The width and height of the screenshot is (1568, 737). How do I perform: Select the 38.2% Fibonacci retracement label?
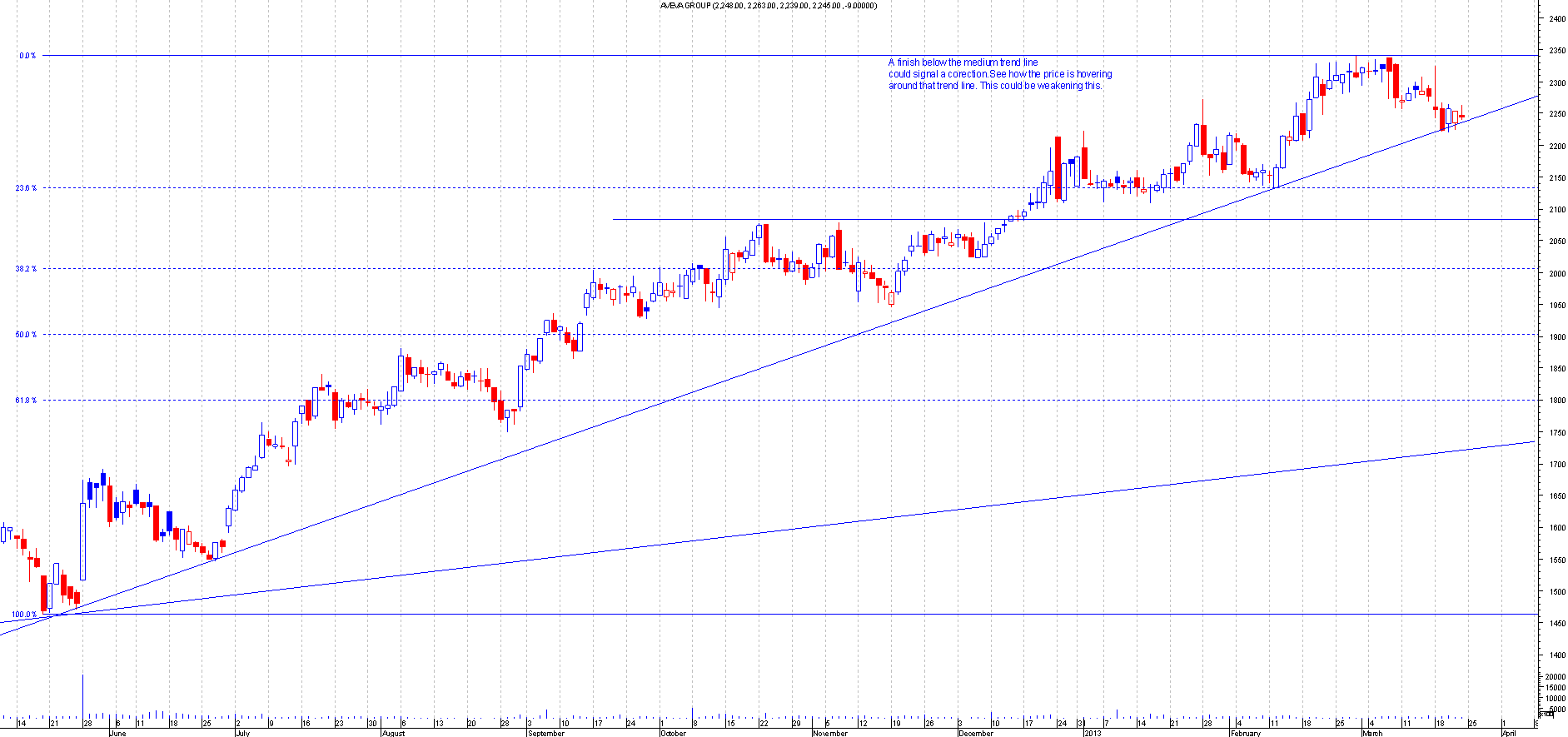click(26, 269)
